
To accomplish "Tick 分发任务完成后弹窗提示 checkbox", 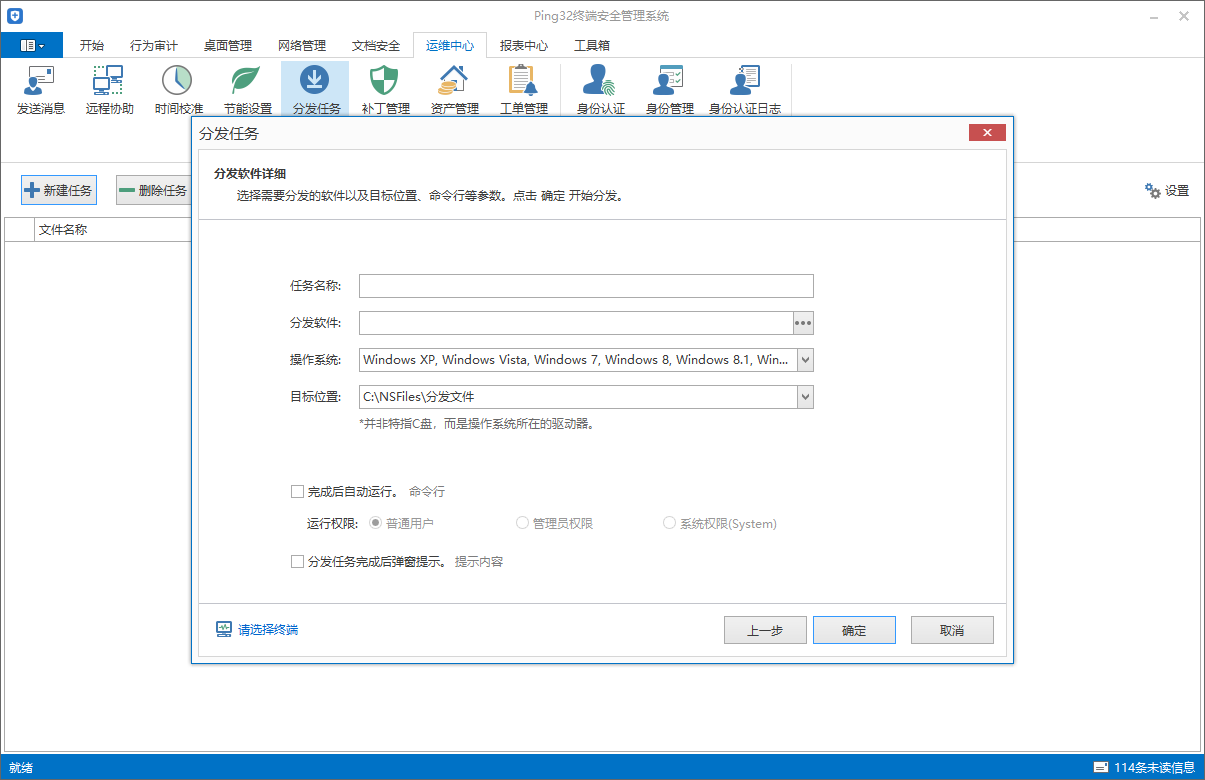I will tap(297, 562).
